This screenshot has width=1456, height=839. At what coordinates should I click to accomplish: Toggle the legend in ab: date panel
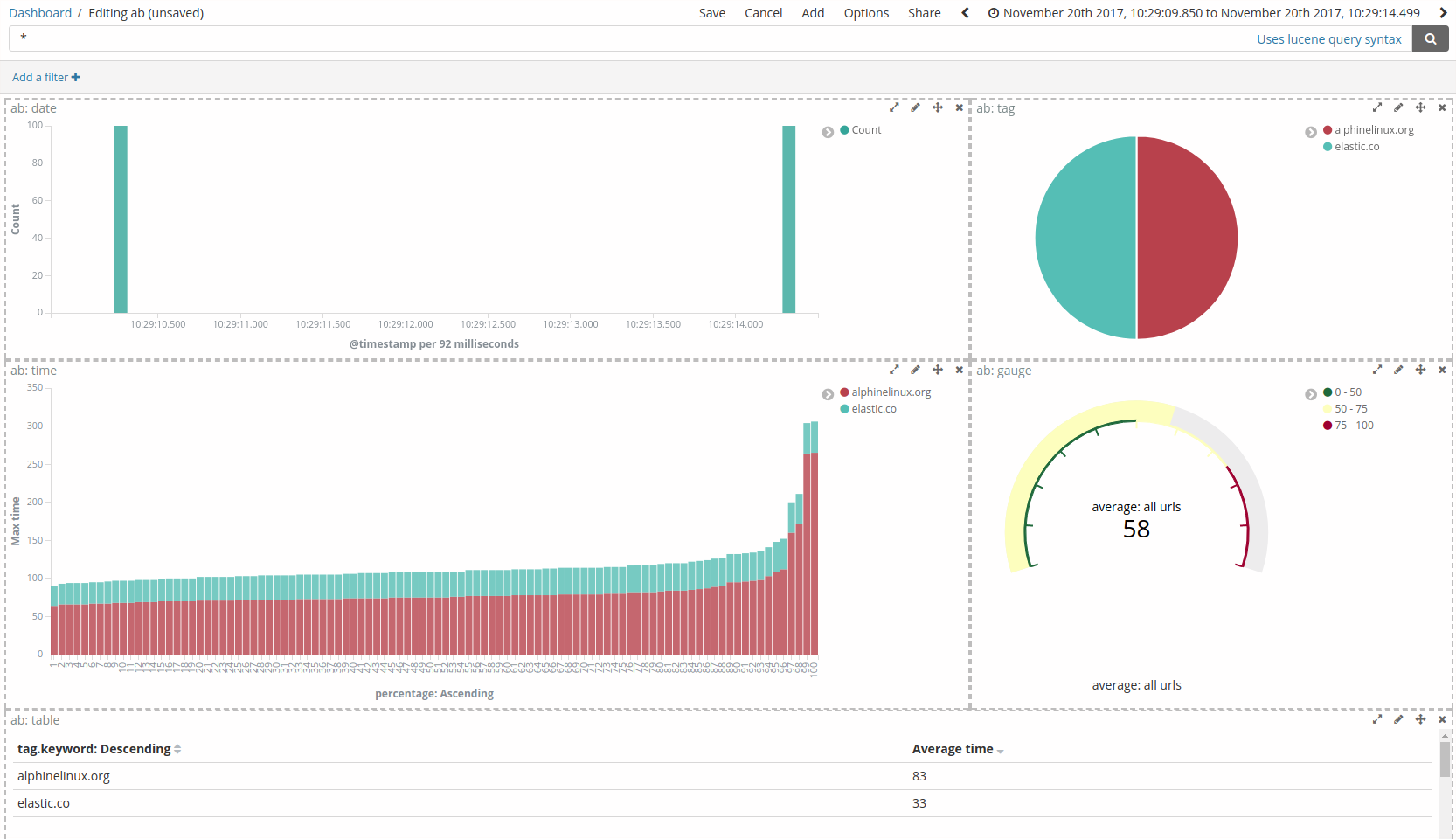point(828,132)
